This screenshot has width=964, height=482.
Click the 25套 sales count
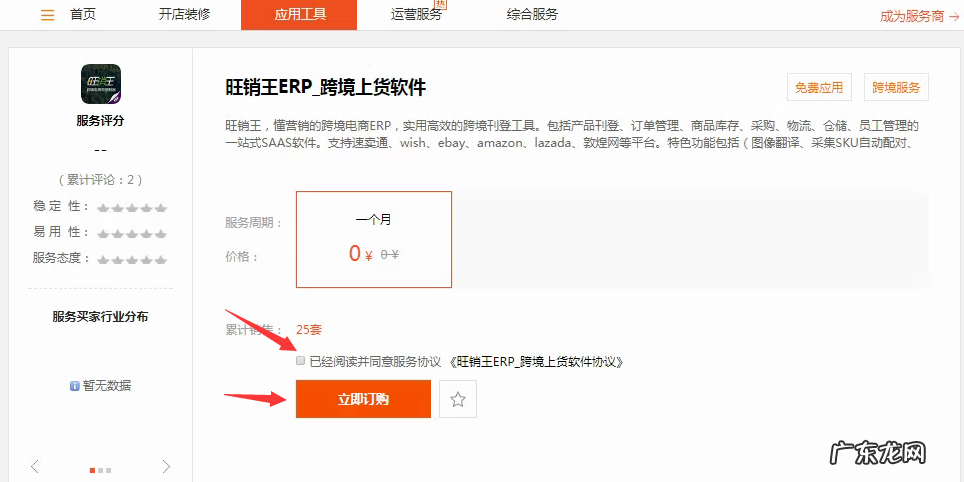pos(309,330)
